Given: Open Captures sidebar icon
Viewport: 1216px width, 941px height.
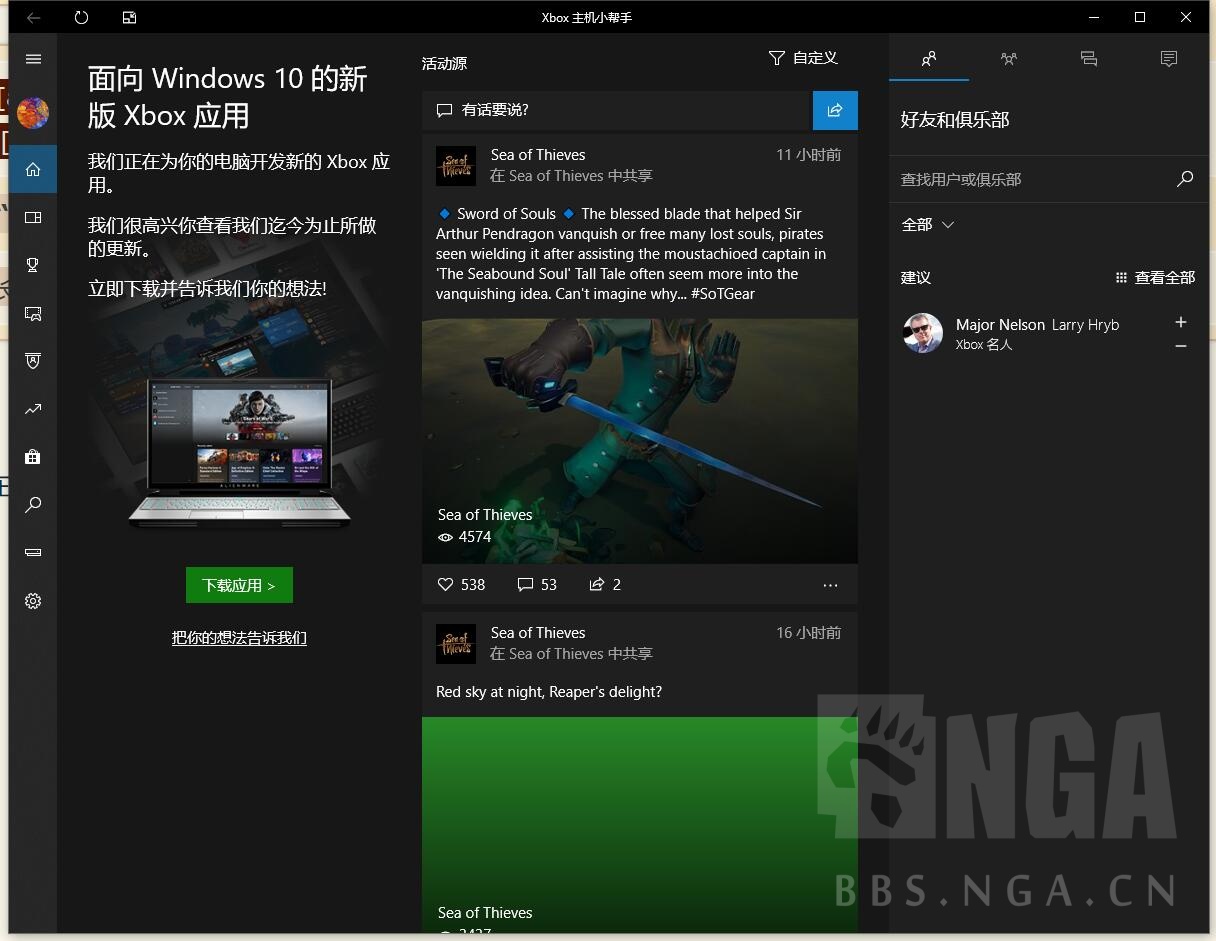Looking at the screenshot, I should coord(33,313).
